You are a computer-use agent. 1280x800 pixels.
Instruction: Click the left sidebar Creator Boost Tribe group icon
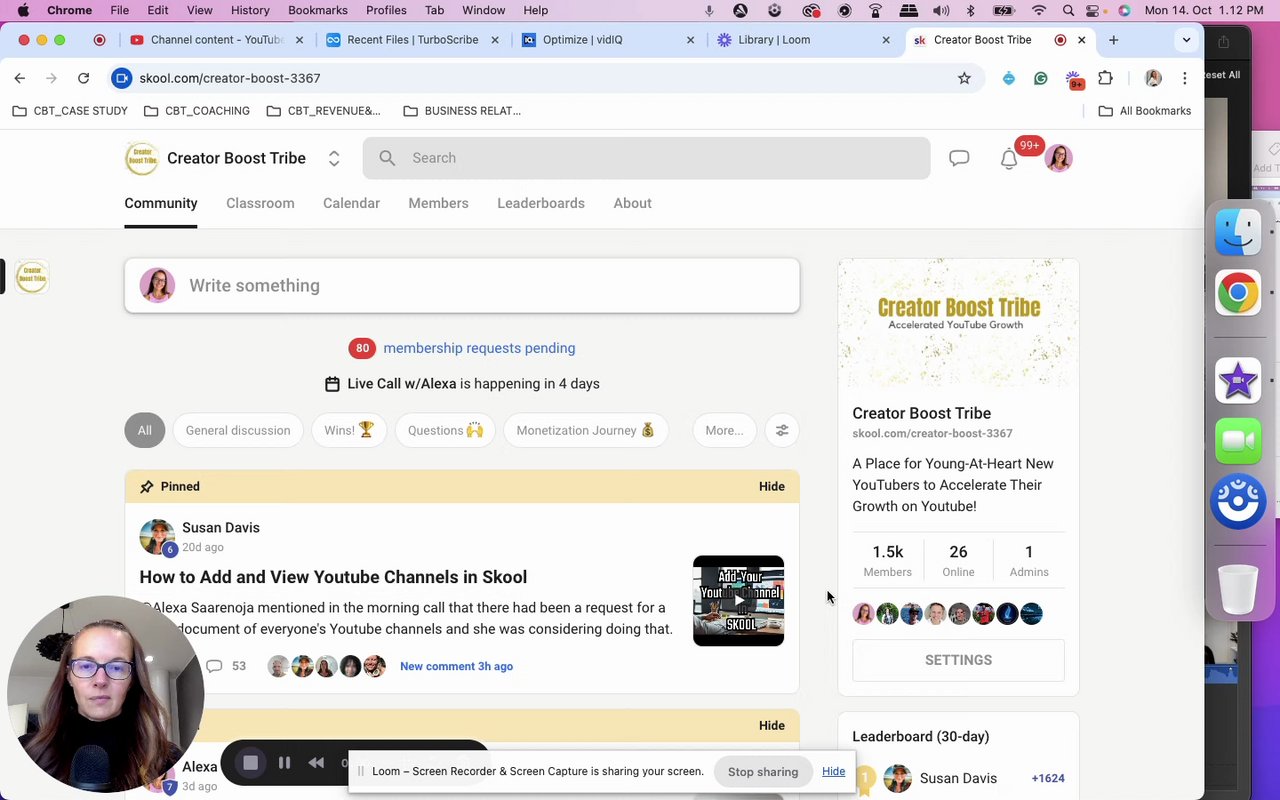point(32,277)
